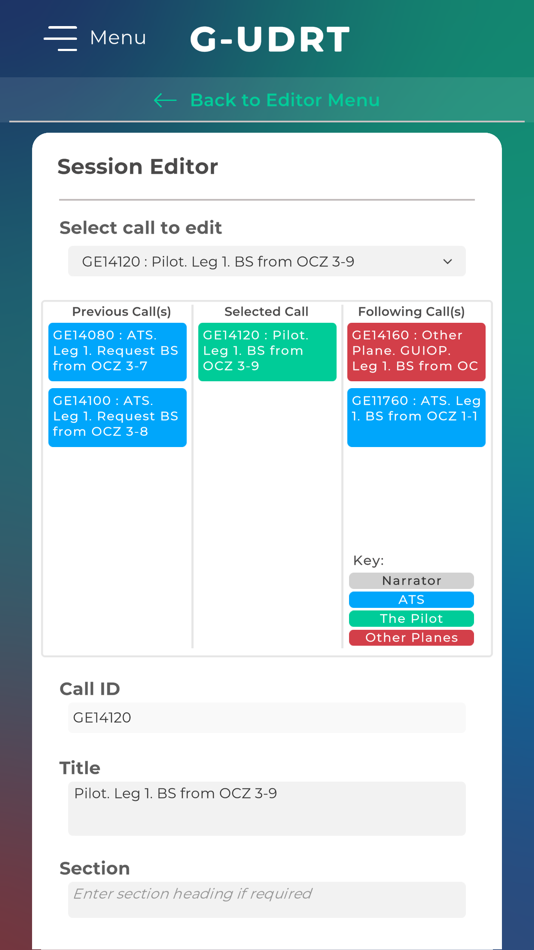Click the G-UDRT title logo

(x=270, y=39)
